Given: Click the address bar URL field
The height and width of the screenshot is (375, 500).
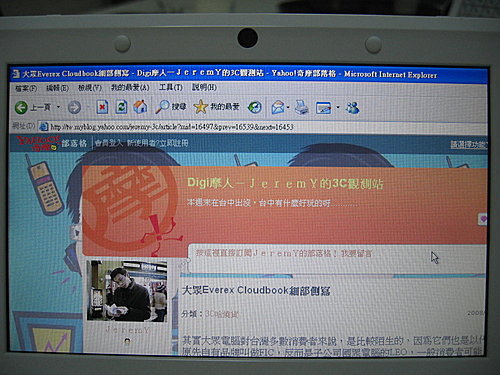Looking at the screenshot, I should pyautogui.click(x=262, y=127).
